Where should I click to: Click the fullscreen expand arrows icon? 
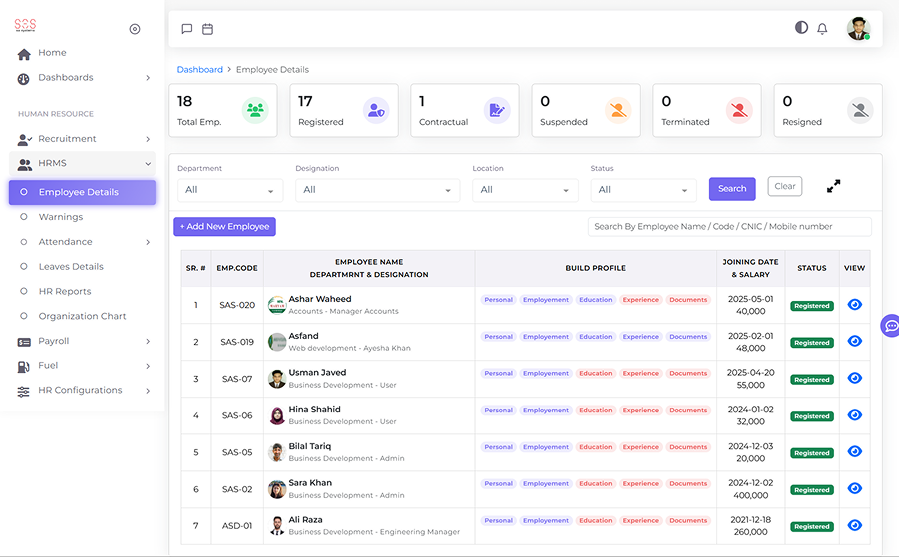coord(833,187)
